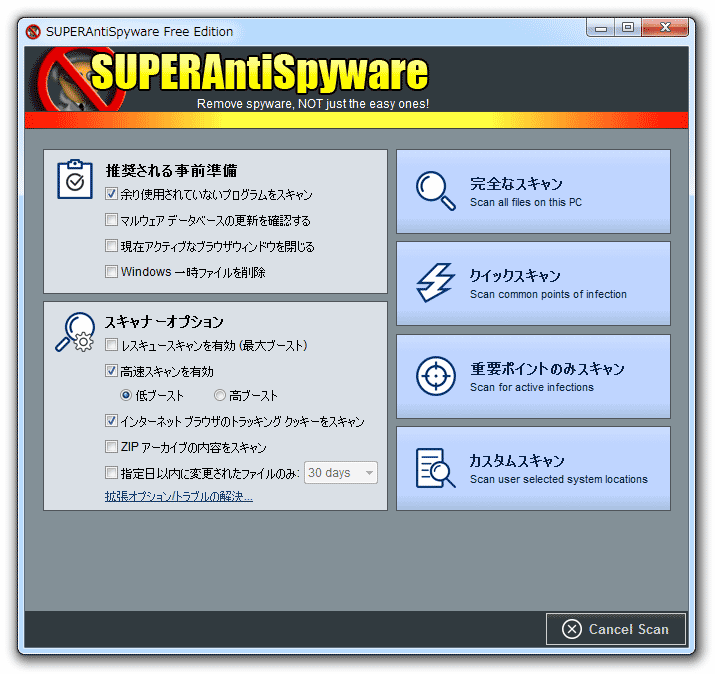Click the document magnifier custom scan icon
The height and width of the screenshot is (674, 715).
point(435,468)
